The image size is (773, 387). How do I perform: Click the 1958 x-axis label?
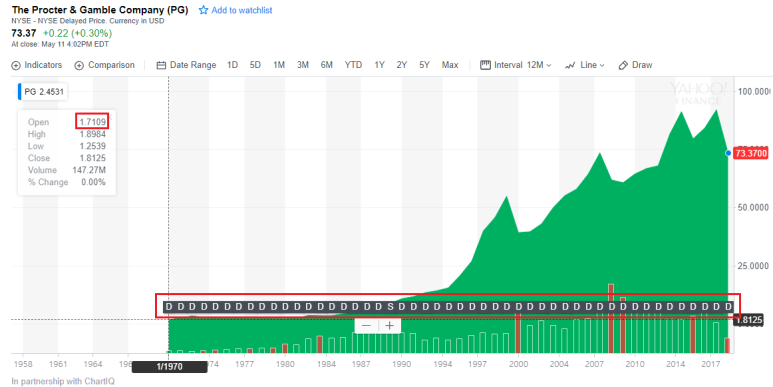click(23, 363)
